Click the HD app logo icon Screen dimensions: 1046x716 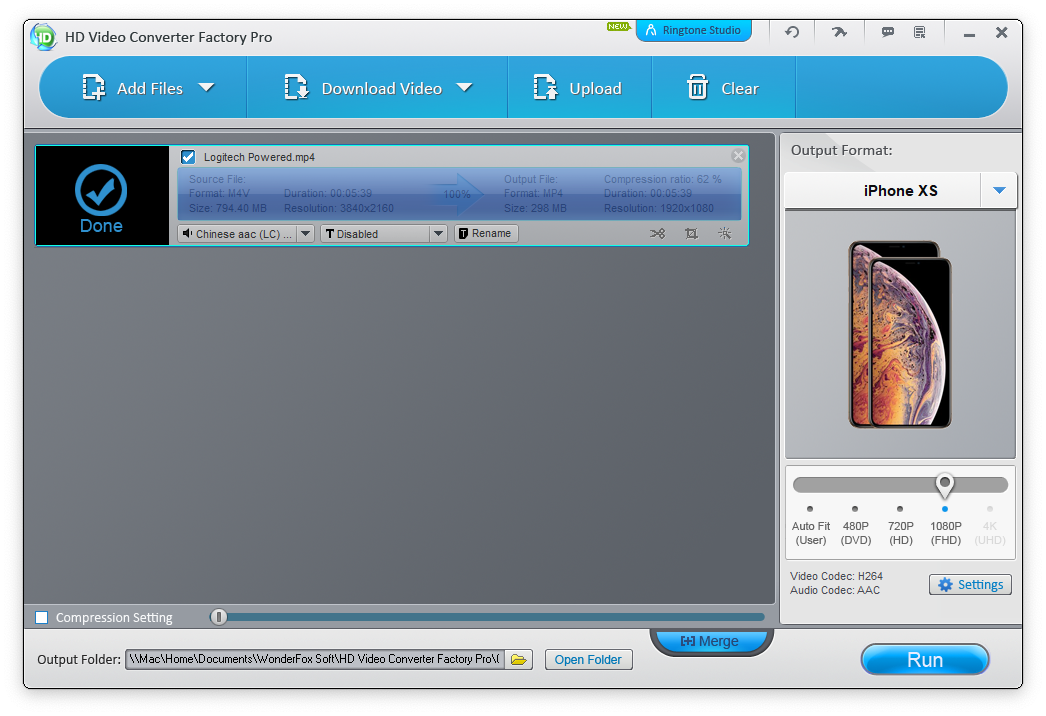click(44, 37)
